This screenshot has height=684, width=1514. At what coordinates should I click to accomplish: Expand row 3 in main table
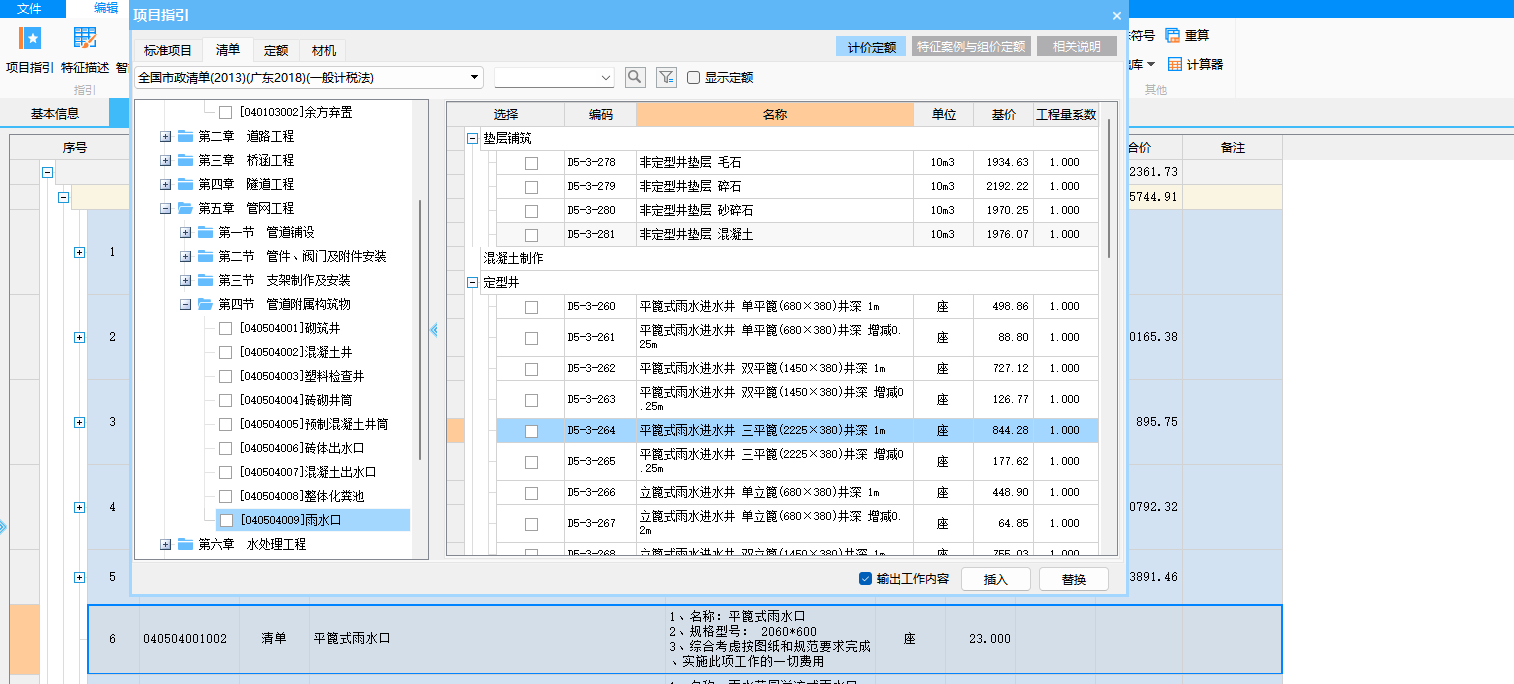(79, 422)
